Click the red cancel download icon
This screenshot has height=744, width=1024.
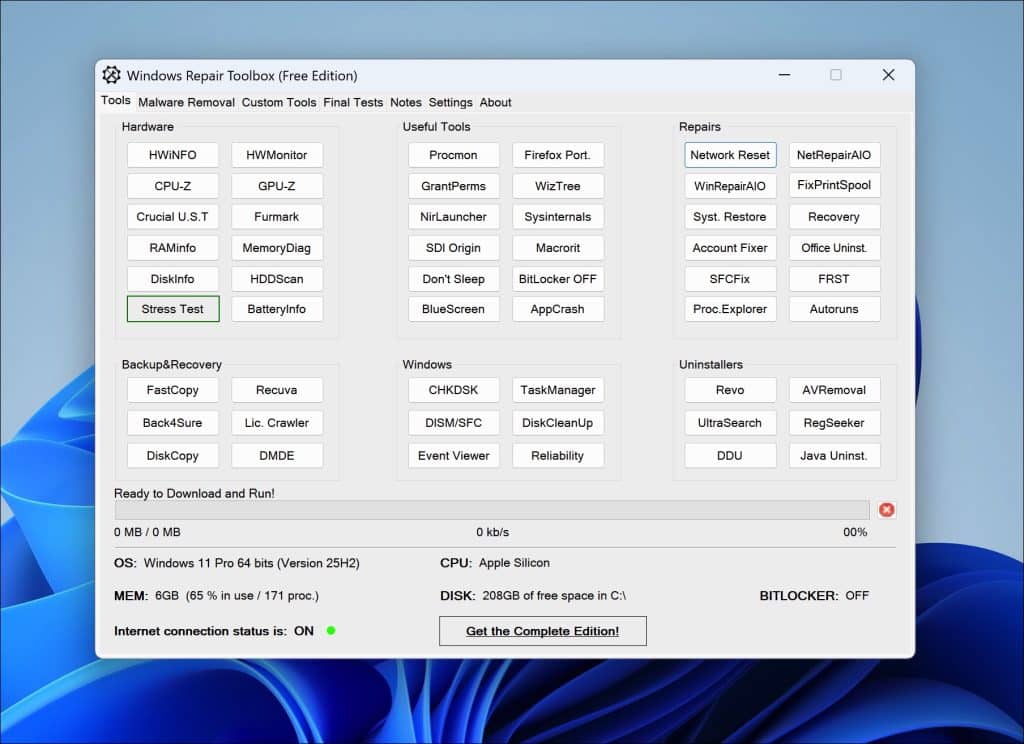pos(886,510)
